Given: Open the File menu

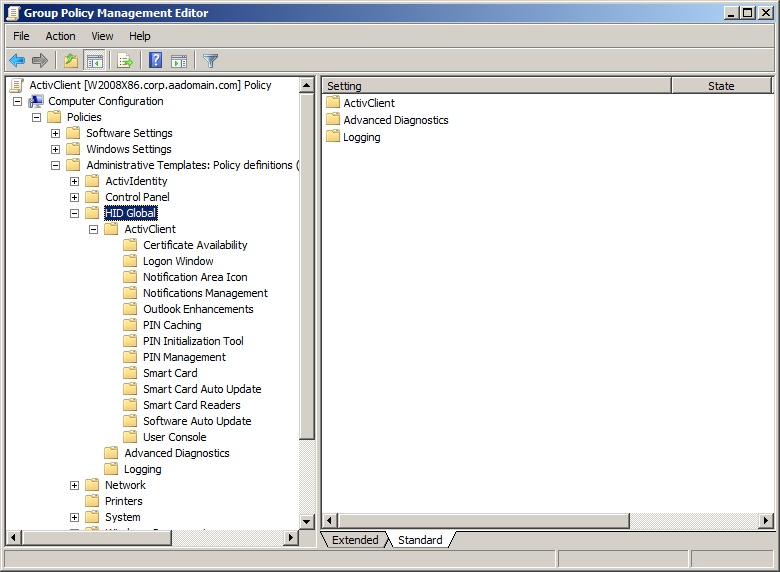Looking at the screenshot, I should coord(21,36).
